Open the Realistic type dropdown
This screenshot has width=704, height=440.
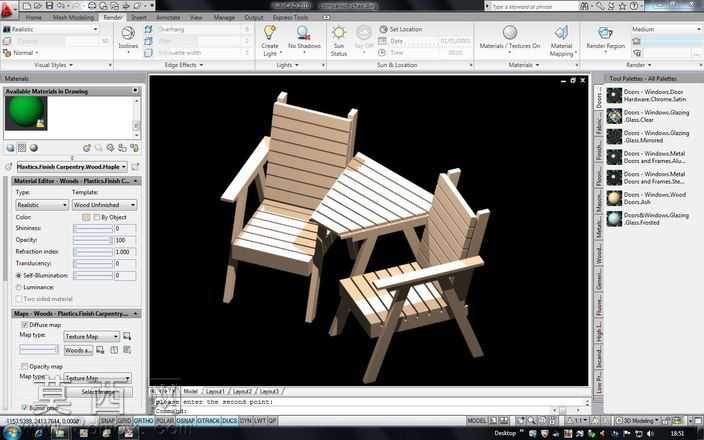[42, 205]
